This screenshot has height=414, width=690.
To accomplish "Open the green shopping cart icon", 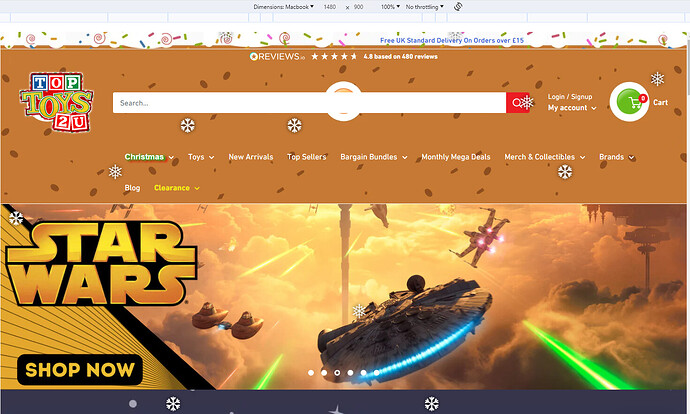I will (x=629, y=102).
